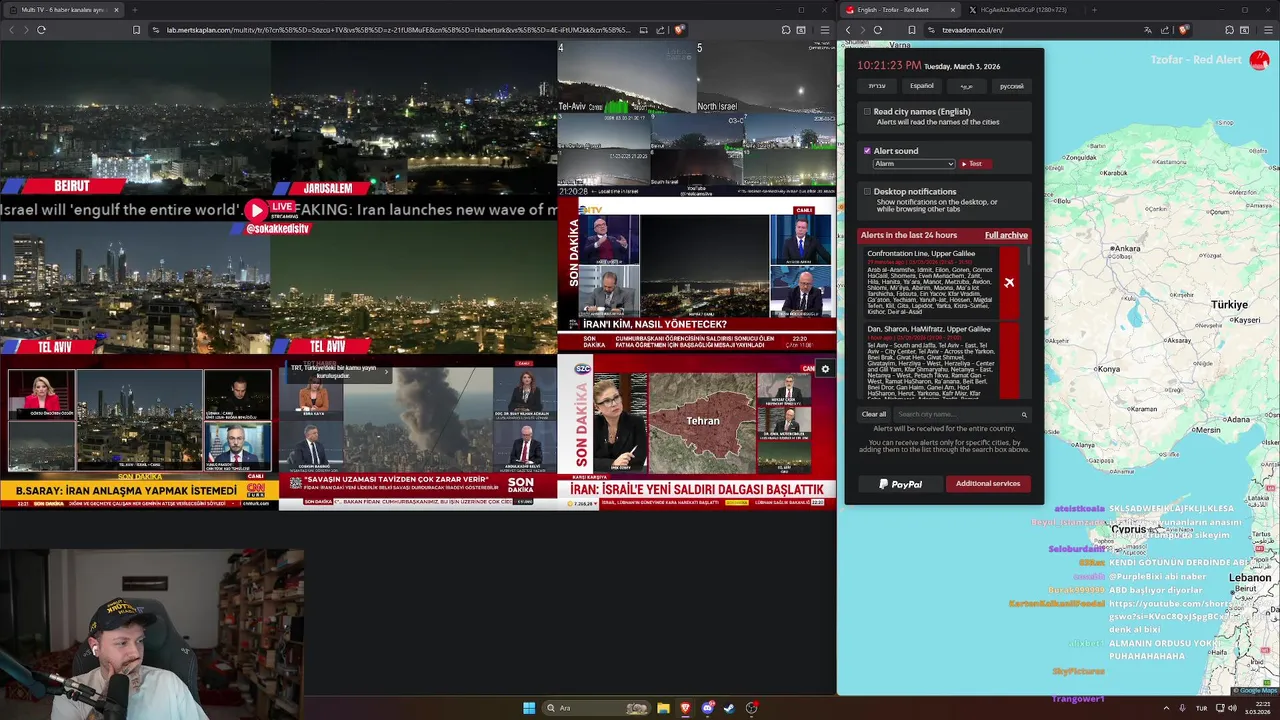Click the TRT Haber stream video
Viewport: 1280px width, 720px height.
[417, 433]
